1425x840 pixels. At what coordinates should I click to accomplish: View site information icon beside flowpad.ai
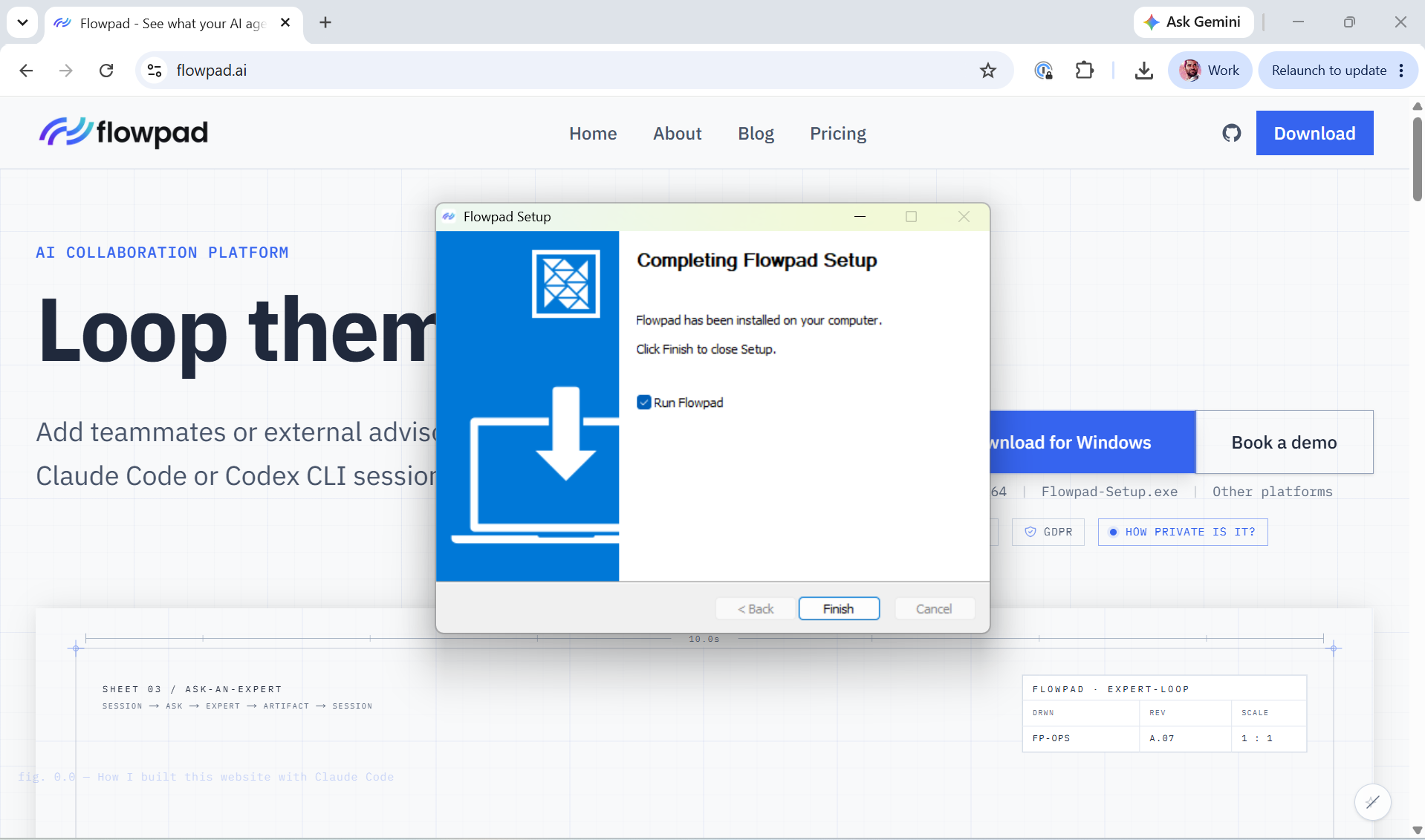click(x=155, y=71)
